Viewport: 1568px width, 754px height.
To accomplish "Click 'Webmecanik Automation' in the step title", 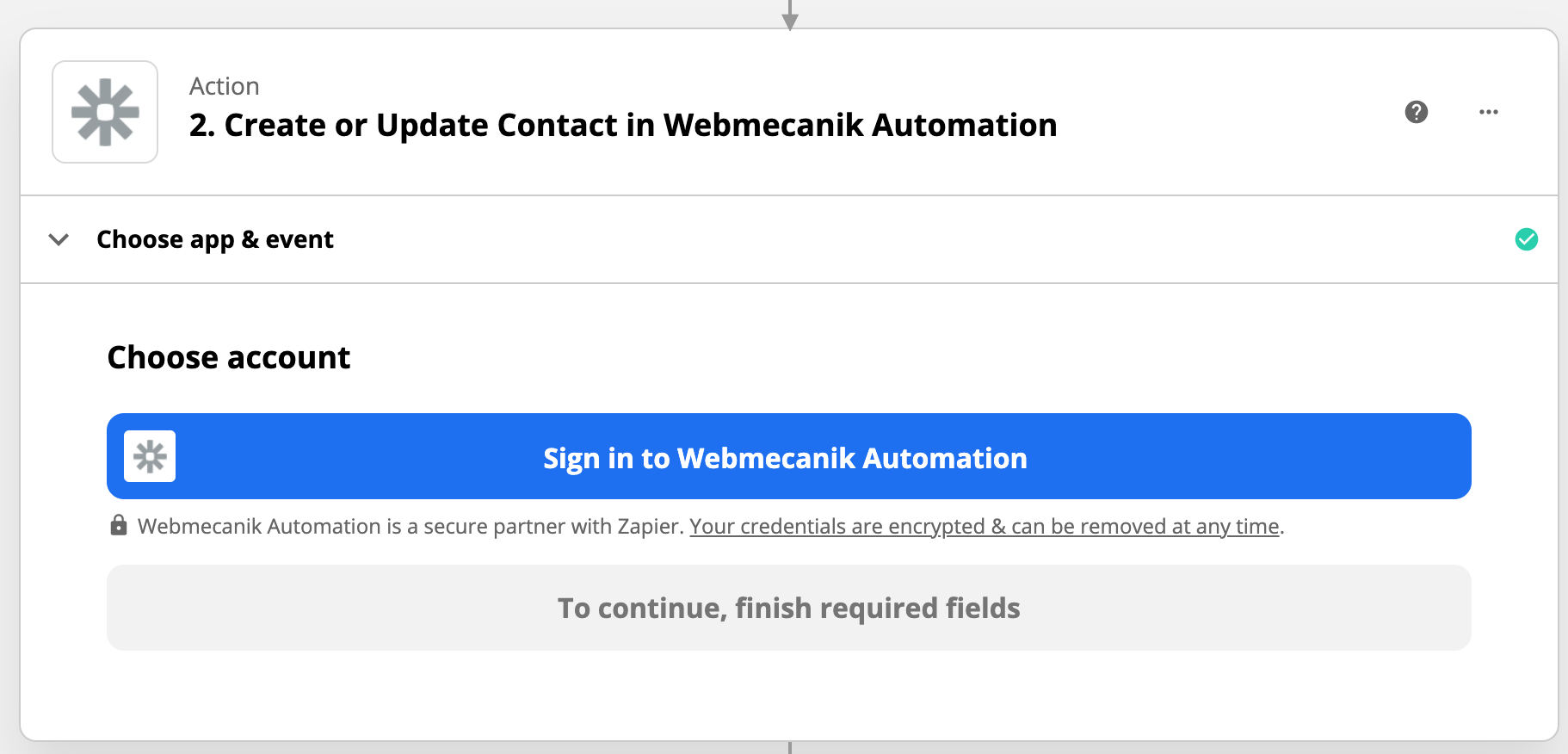I will [861, 125].
